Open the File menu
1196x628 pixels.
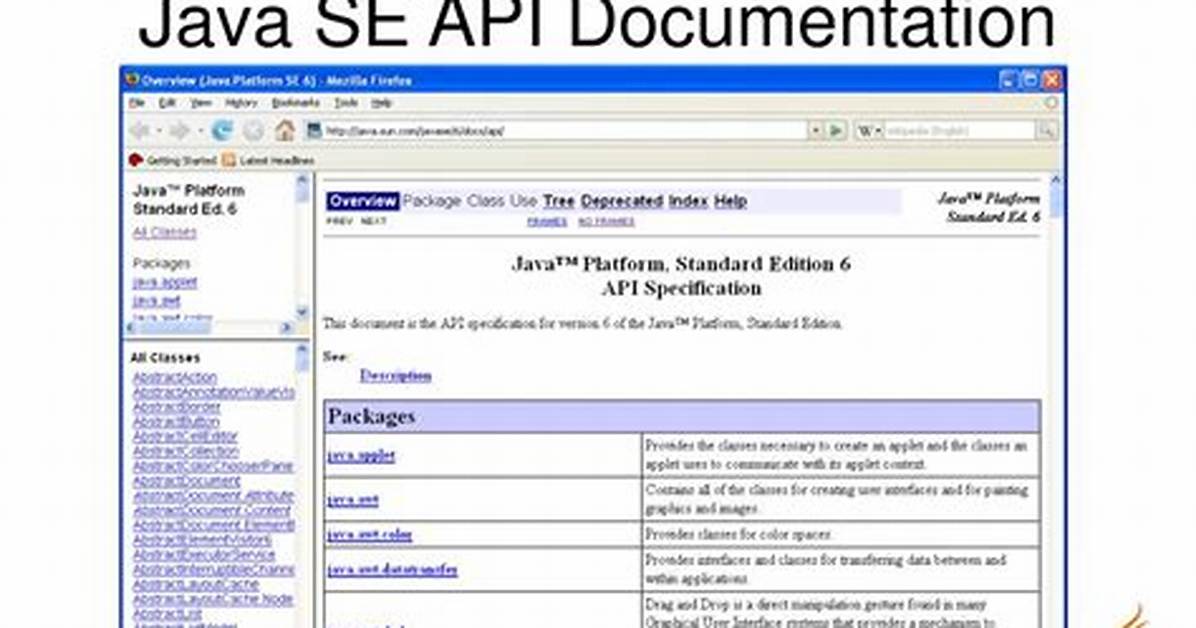pos(137,102)
